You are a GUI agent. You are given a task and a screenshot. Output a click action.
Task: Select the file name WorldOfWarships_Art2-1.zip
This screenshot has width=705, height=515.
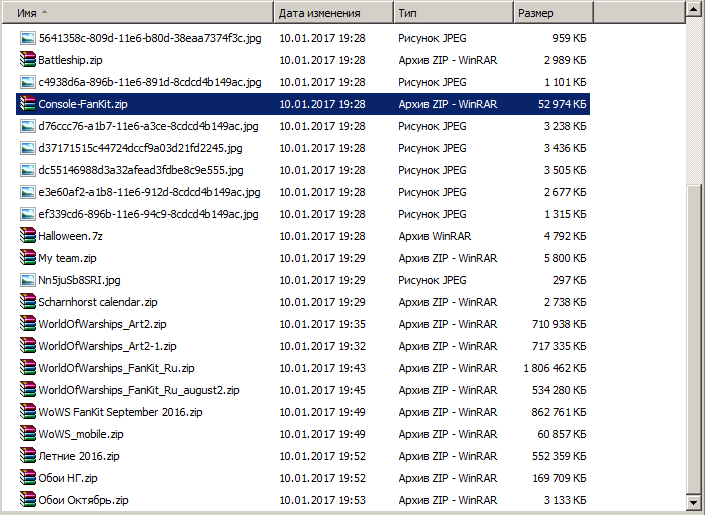[107, 346]
